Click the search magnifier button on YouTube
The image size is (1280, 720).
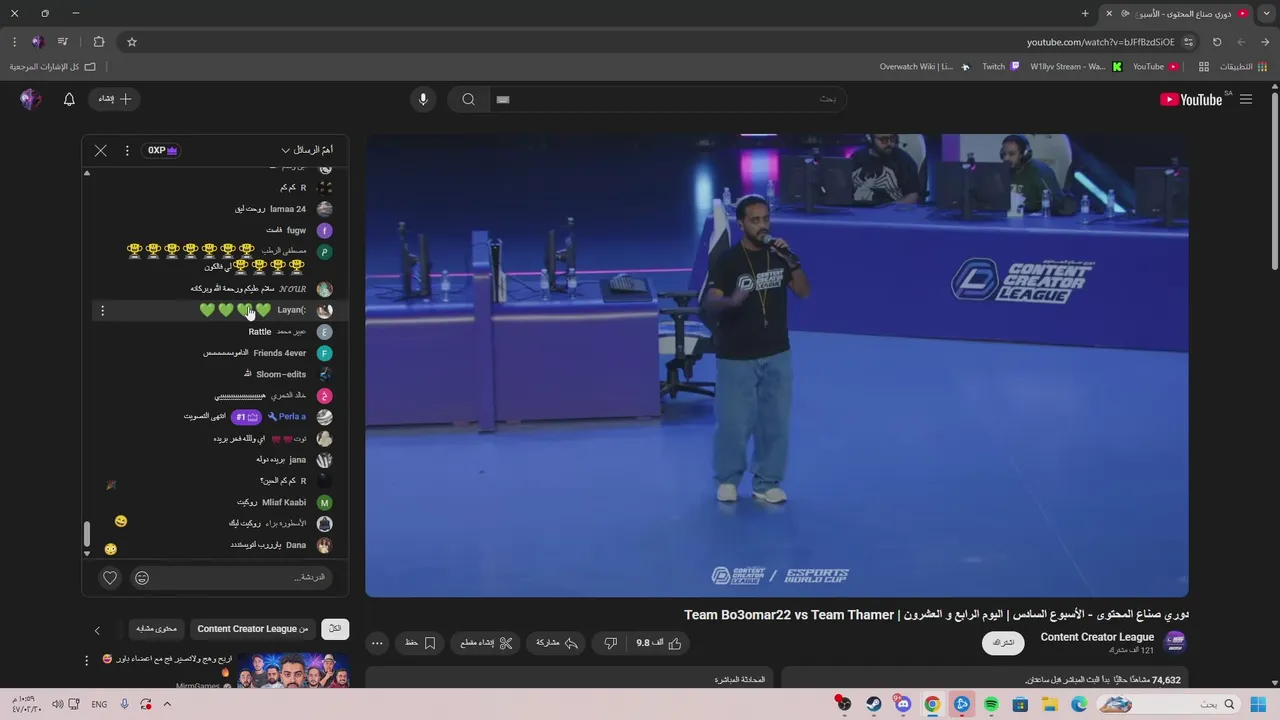coord(468,99)
